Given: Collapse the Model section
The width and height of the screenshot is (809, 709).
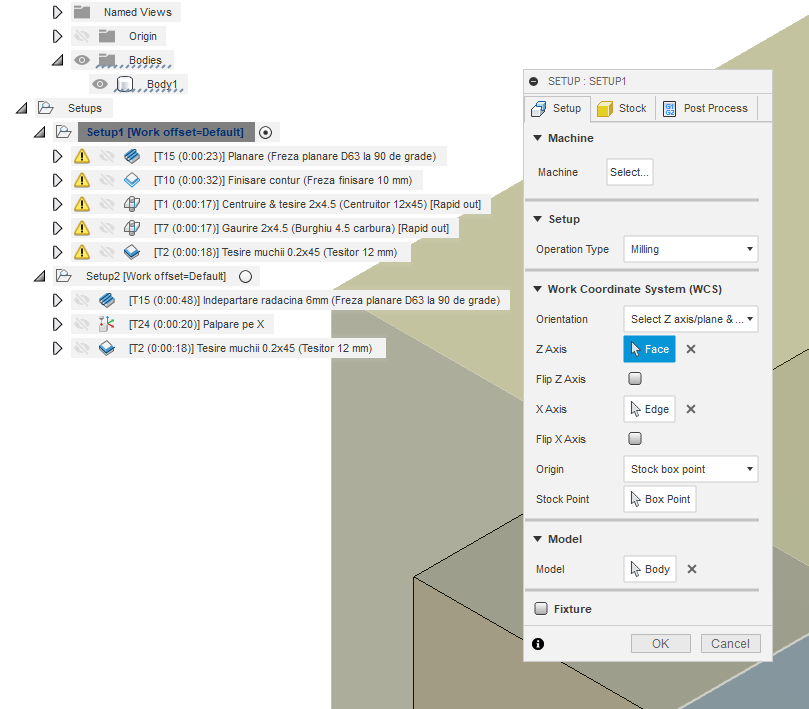Looking at the screenshot, I should [x=538, y=539].
